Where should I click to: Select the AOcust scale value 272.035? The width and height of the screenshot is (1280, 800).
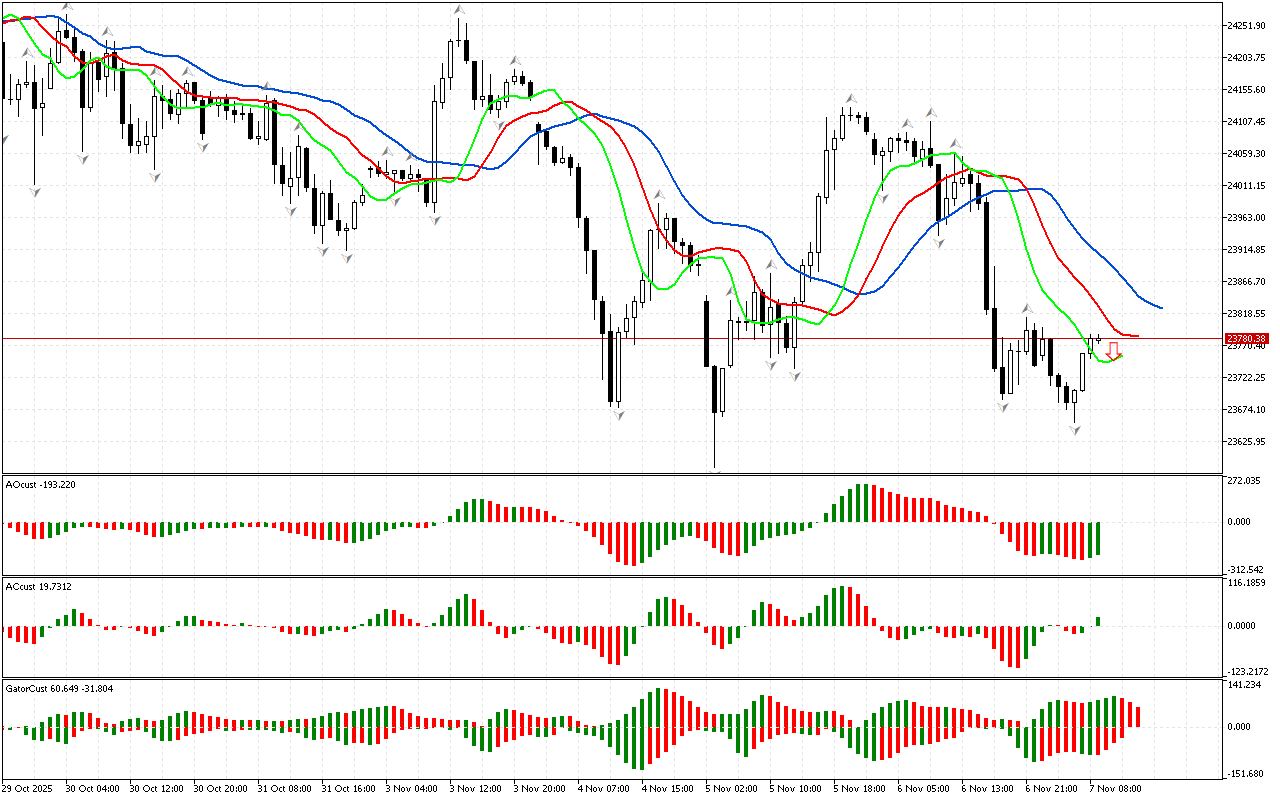pos(1245,481)
